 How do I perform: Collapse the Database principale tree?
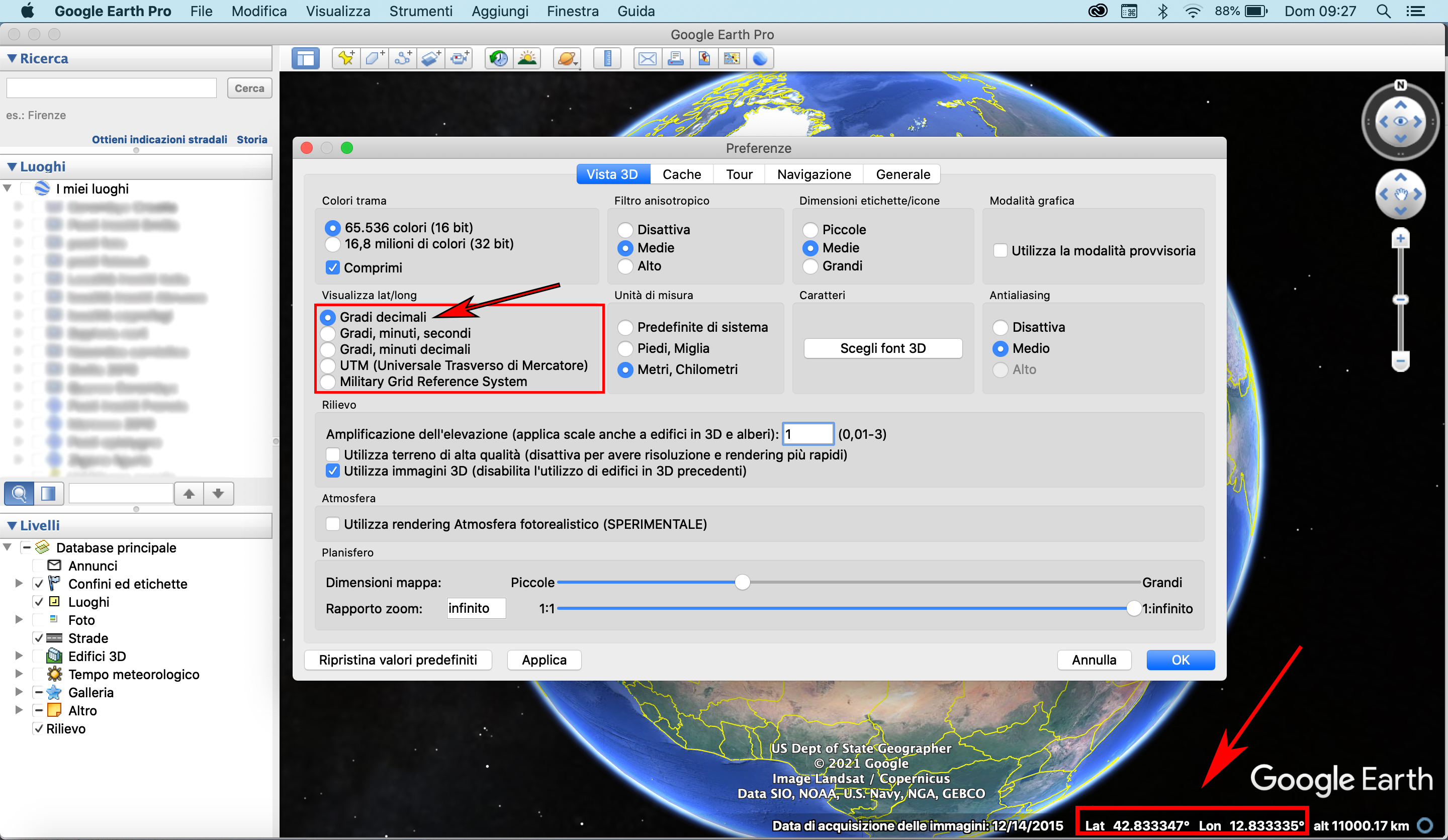[x=8, y=547]
